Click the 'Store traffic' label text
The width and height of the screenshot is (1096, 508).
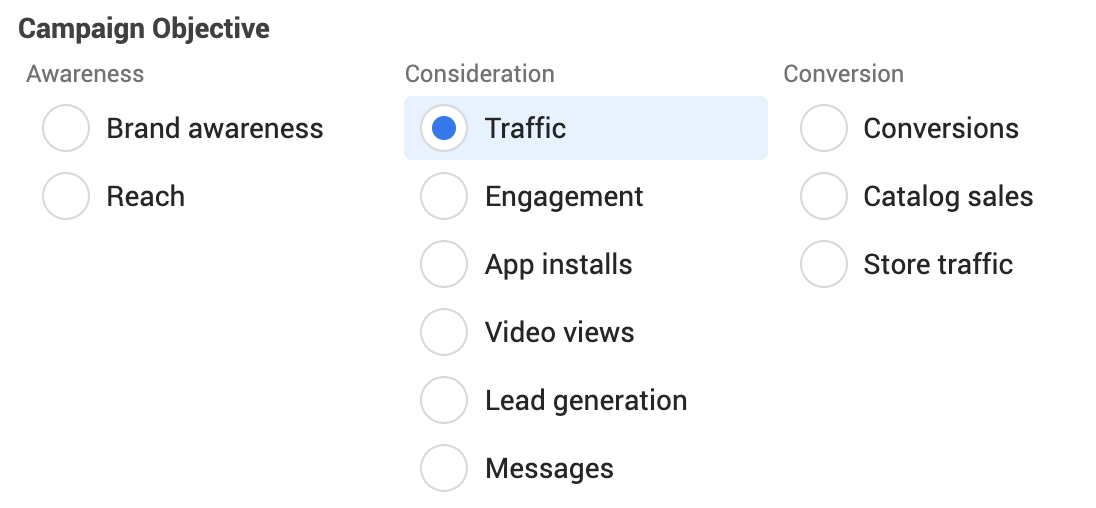click(x=938, y=264)
